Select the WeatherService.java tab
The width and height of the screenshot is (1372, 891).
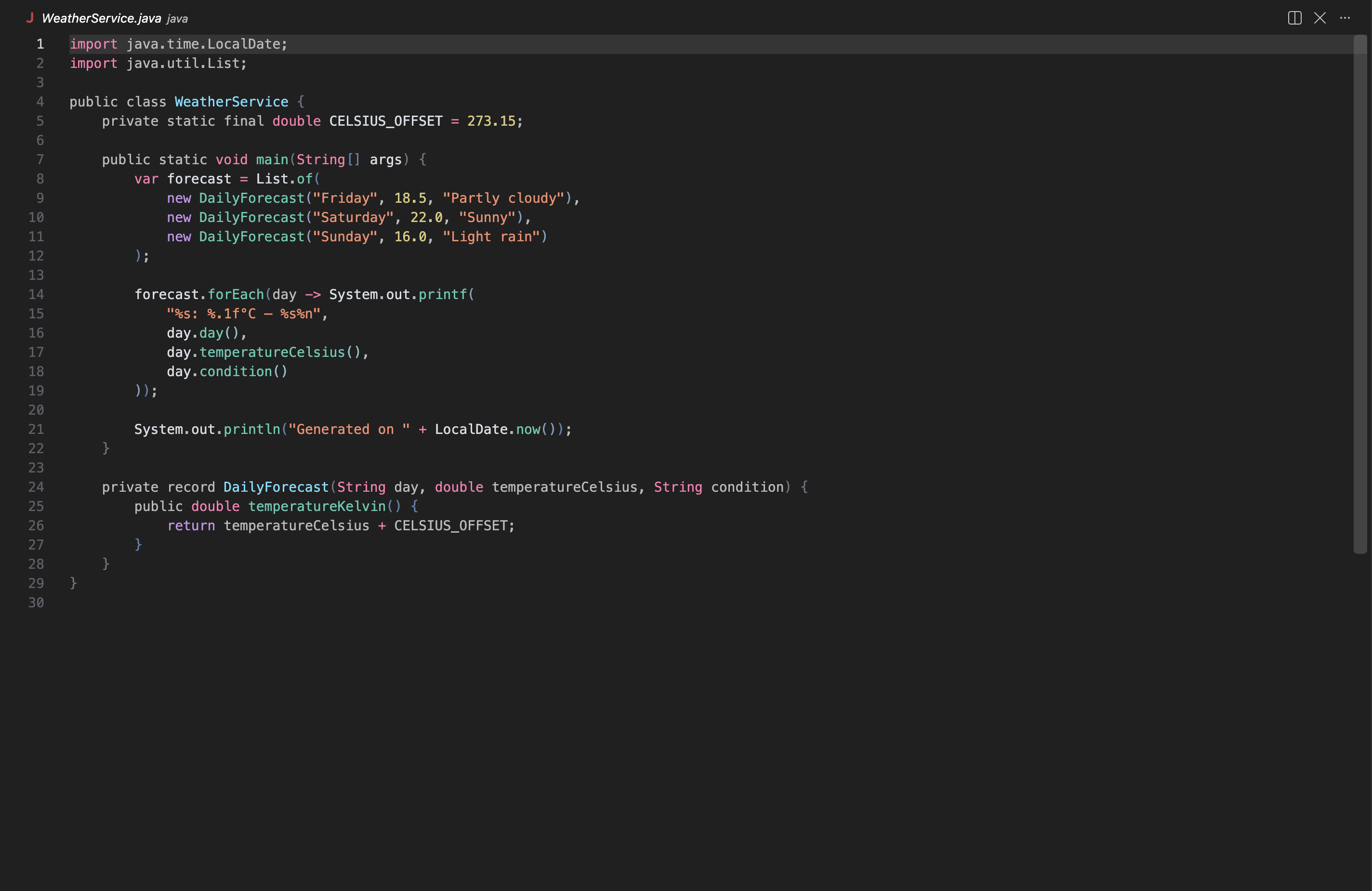(102, 18)
